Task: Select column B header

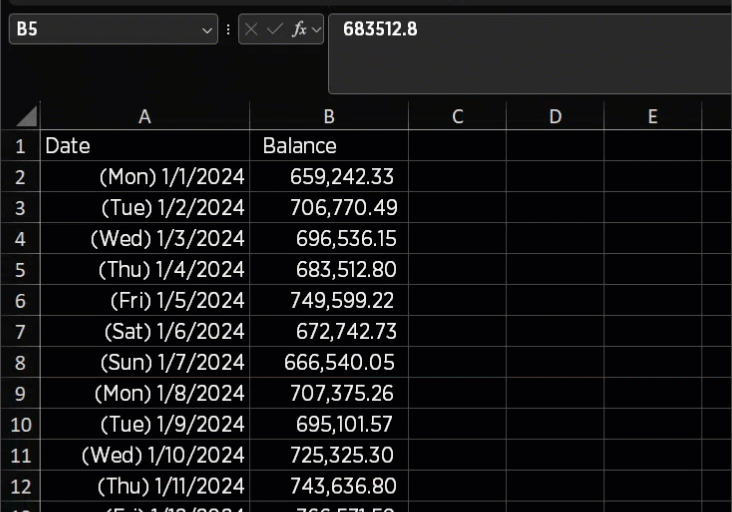Action: tap(329, 116)
